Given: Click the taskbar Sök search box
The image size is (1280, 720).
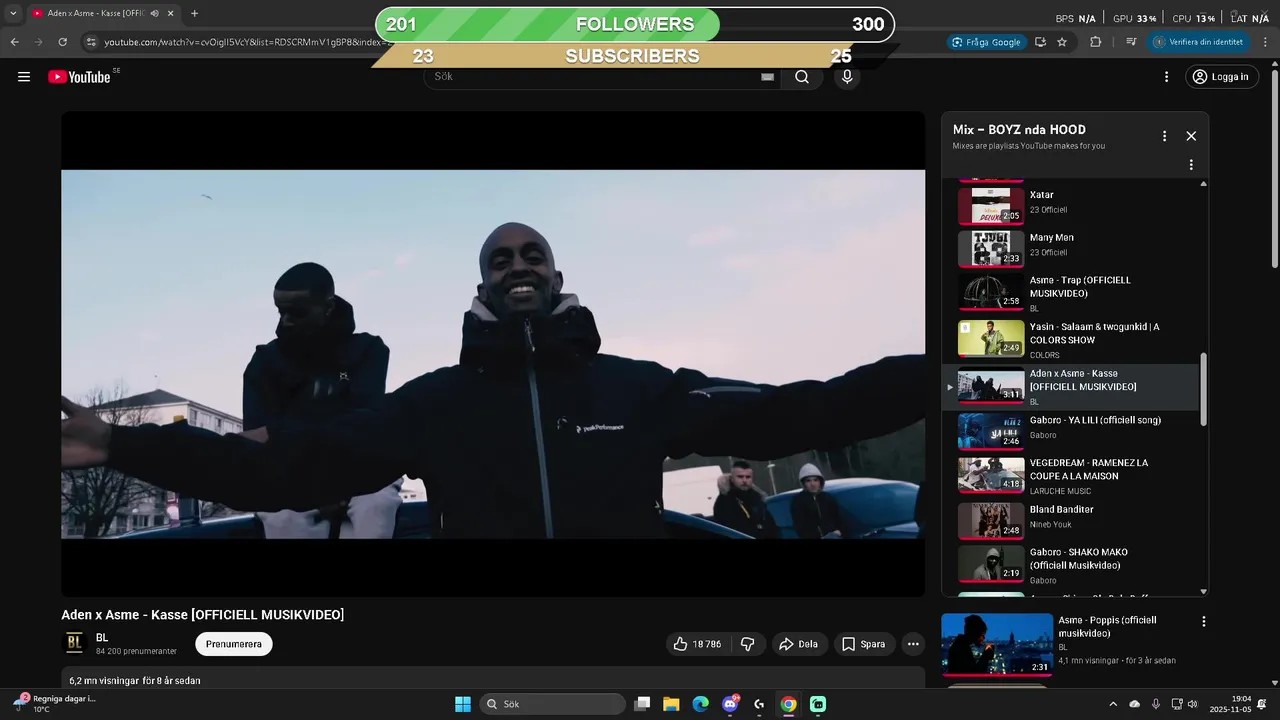Looking at the screenshot, I should 553,704.
